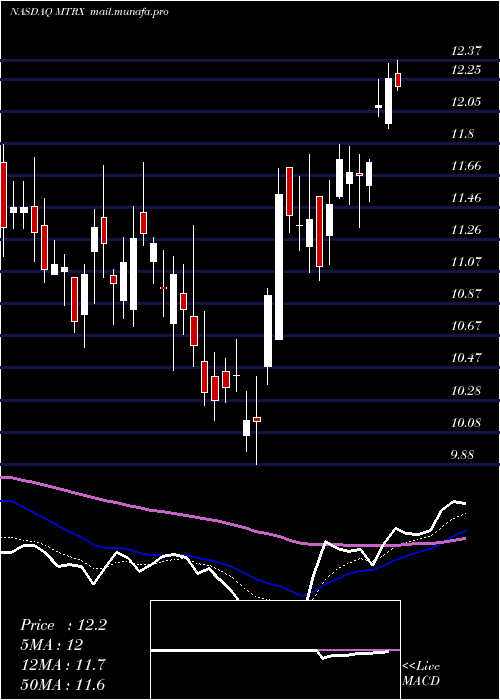Click the 11.07 price axis label
Viewport: 500px width, 700px height.
(x=466, y=262)
